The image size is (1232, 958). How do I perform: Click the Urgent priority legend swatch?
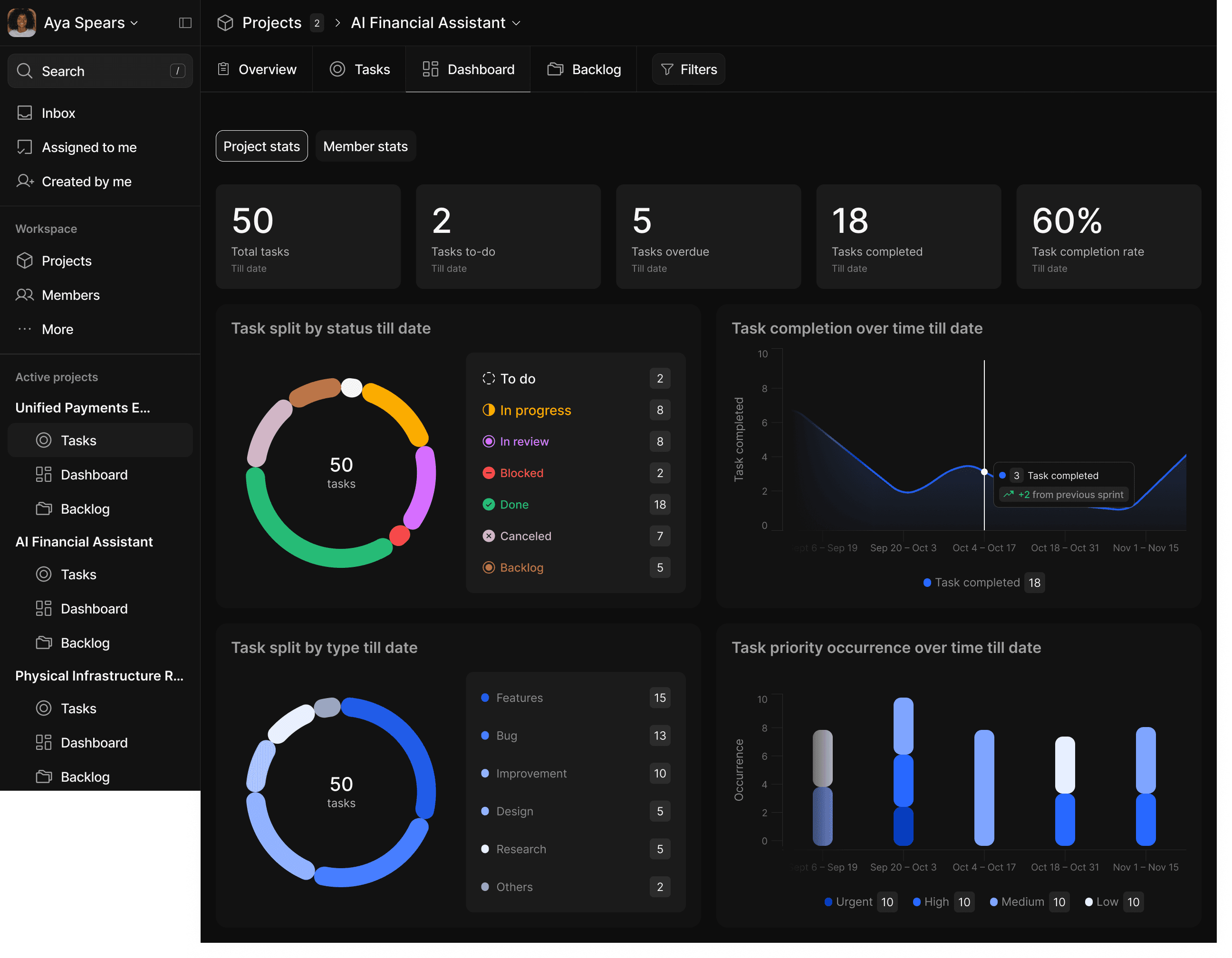(828, 901)
